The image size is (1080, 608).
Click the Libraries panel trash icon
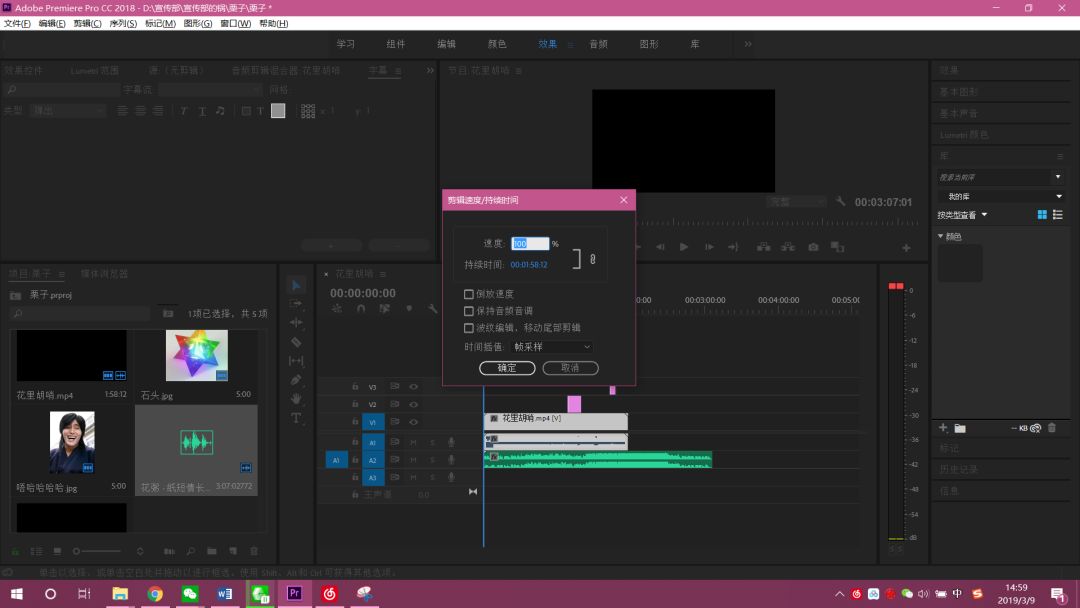(x=1052, y=428)
